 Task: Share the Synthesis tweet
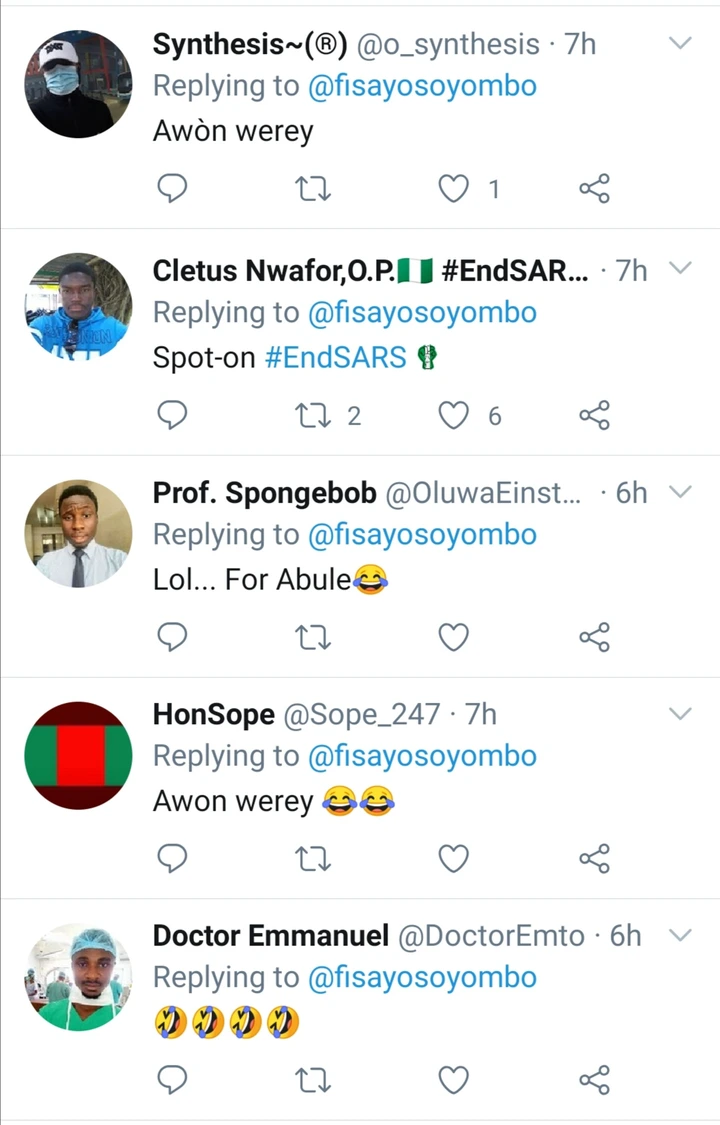[x=594, y=189]
